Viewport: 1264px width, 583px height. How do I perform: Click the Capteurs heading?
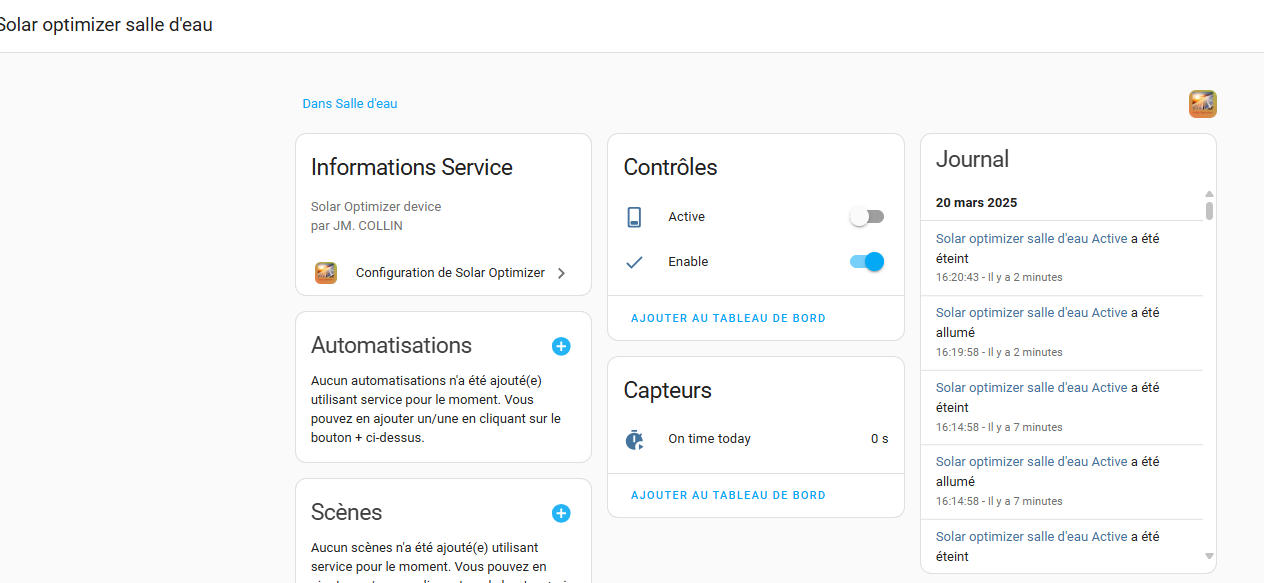coord(668,391)
